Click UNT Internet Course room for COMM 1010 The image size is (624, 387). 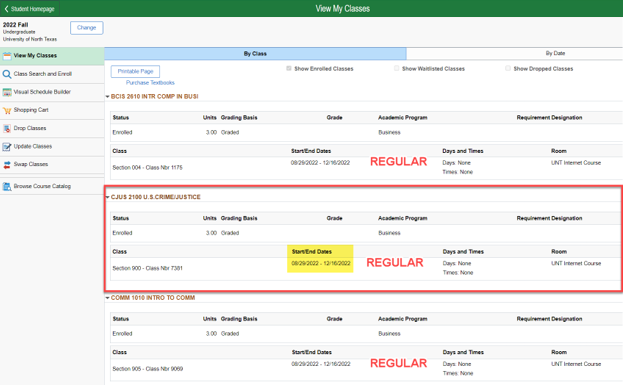pos(576,364)
